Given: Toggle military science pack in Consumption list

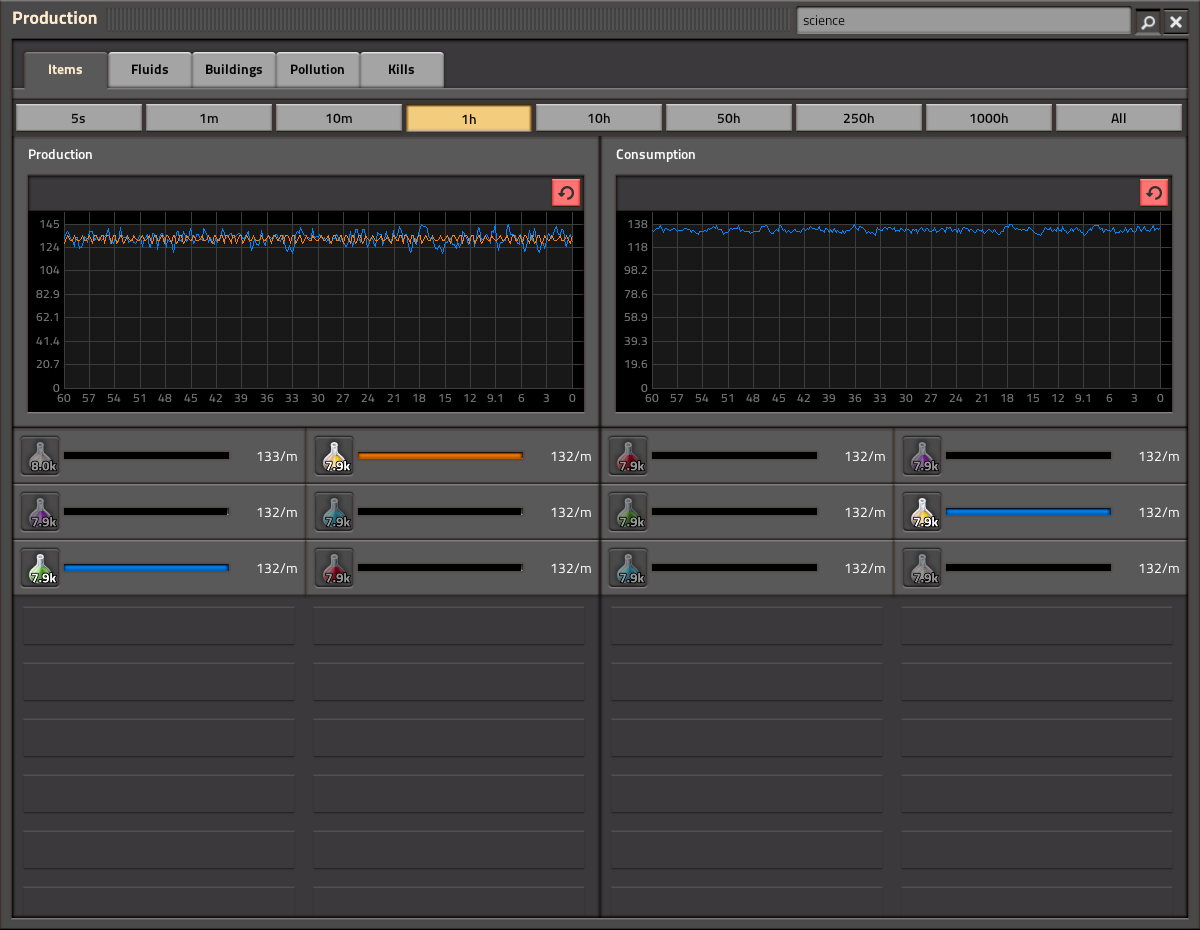Looking at the screenshot, I should point(923,568).
